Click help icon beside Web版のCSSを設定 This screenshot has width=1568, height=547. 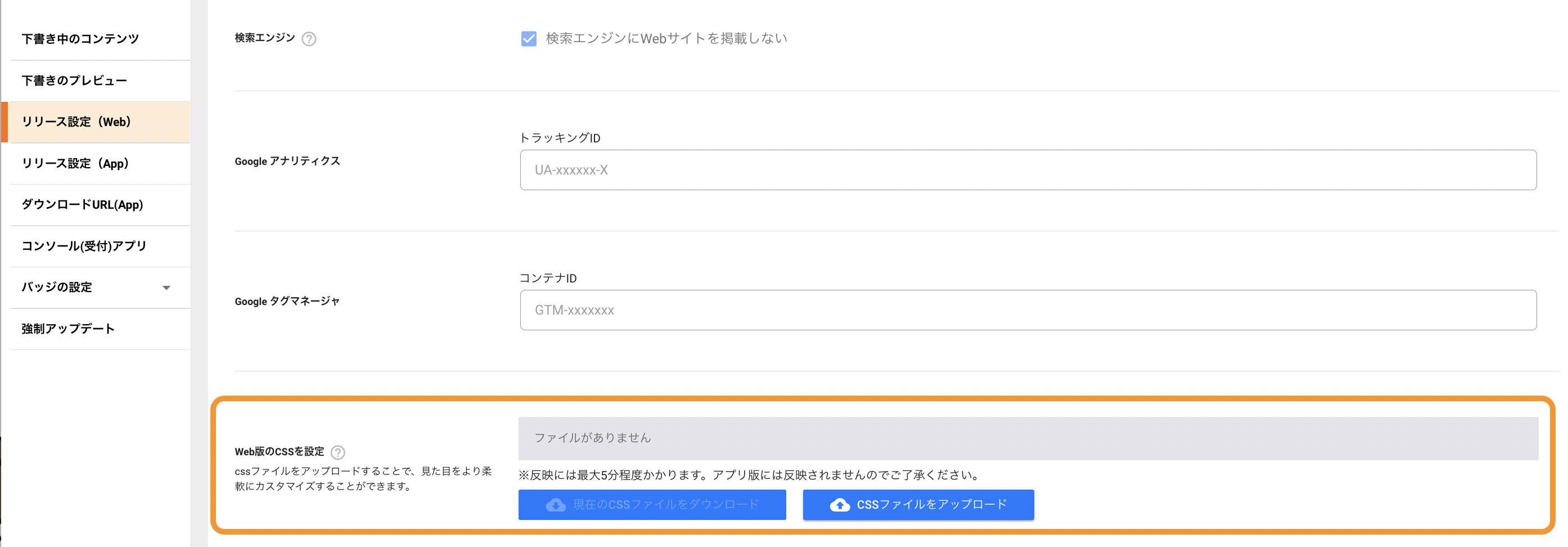tap(338, 452)
